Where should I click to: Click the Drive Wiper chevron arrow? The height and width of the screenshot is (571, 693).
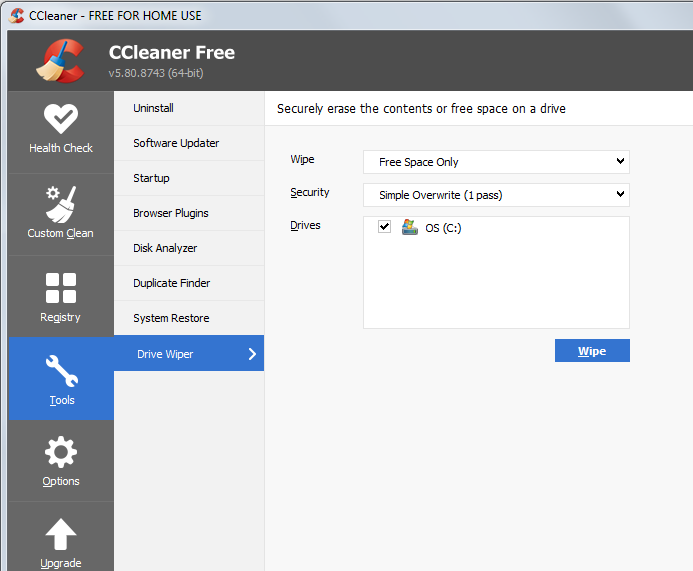coord(252,354)
